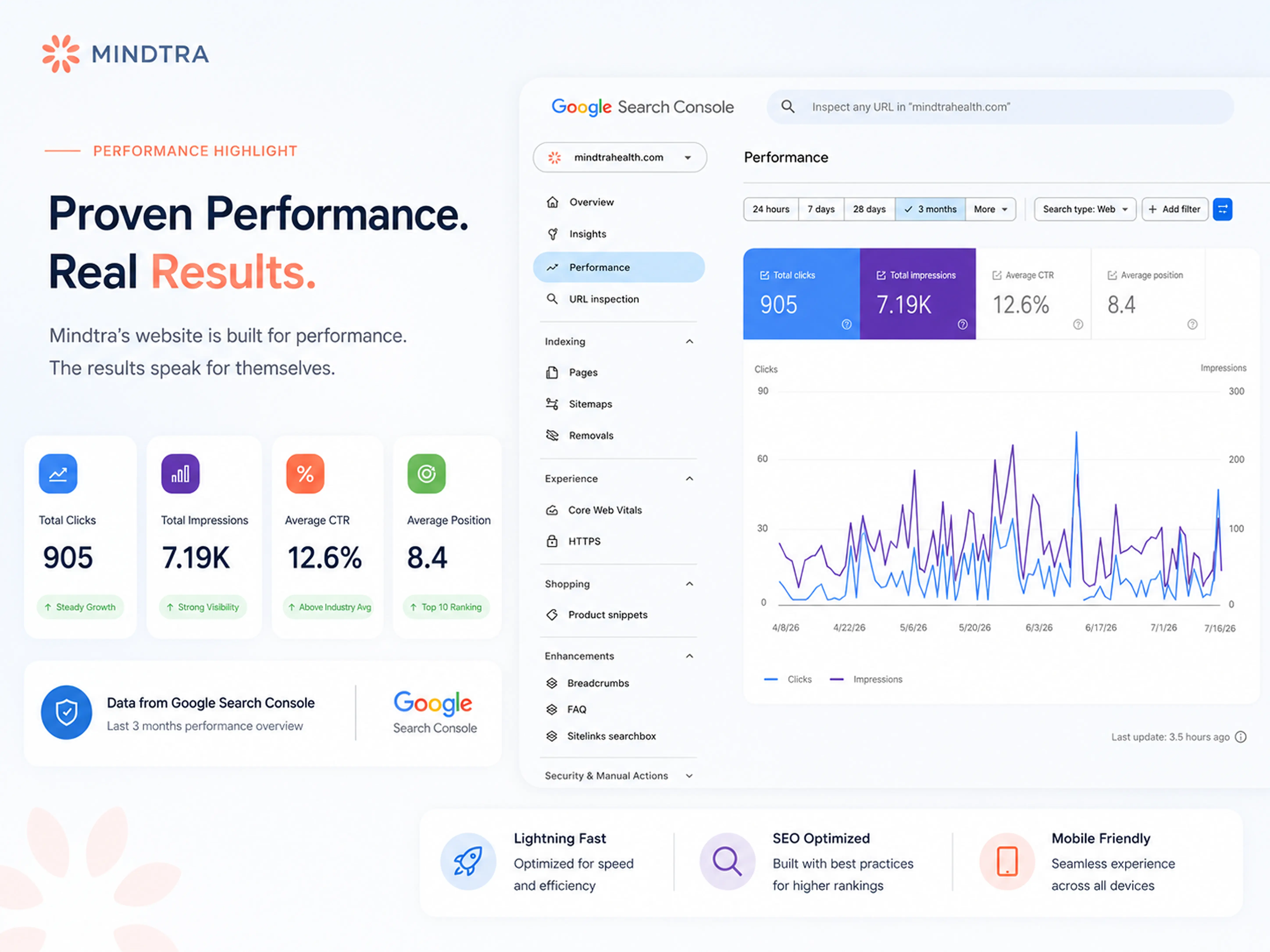Viewport: 1270px width, 952px height.
Task: Open Overview in the sidebar
Action: pos(619,202)
